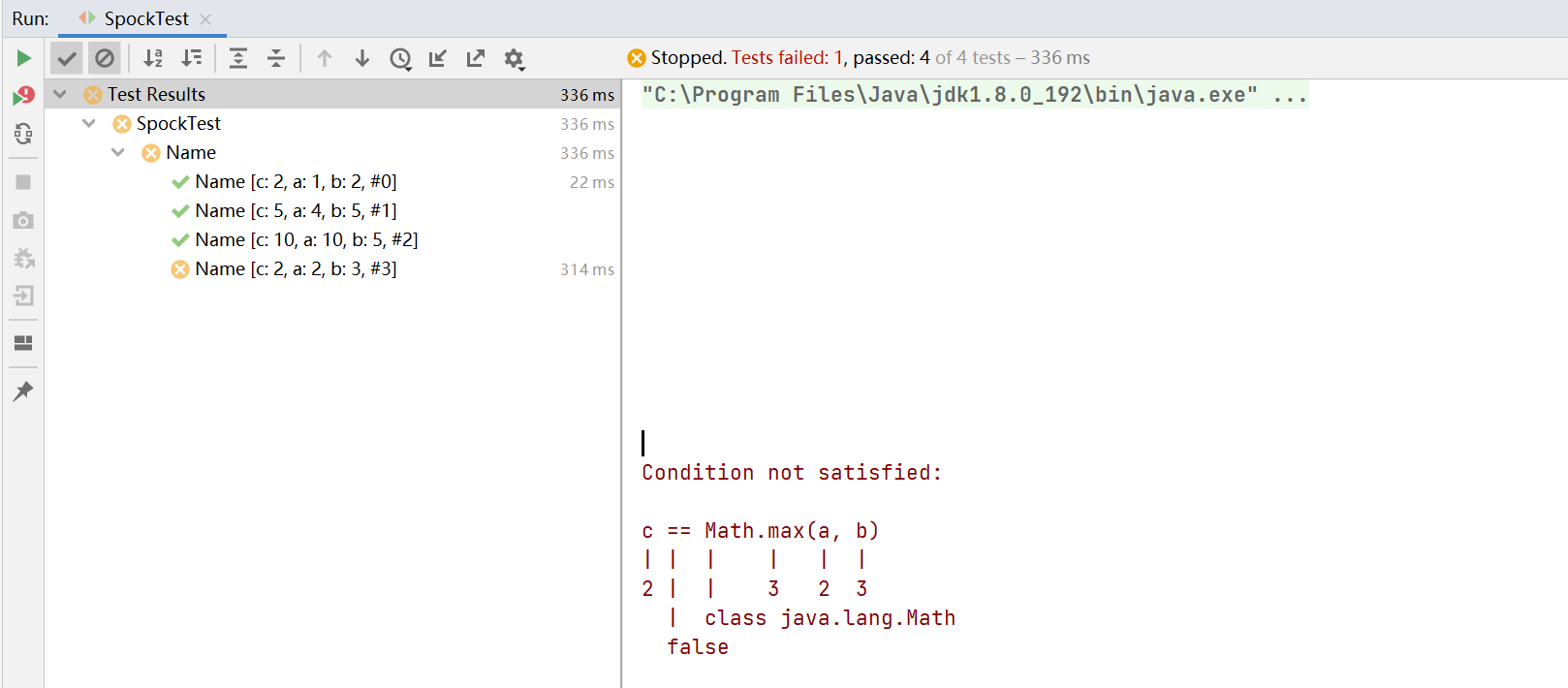This screenshot has height=688, width=1568.
Task: Collapse the SpockTest tree node
Action: pos(89,123)
